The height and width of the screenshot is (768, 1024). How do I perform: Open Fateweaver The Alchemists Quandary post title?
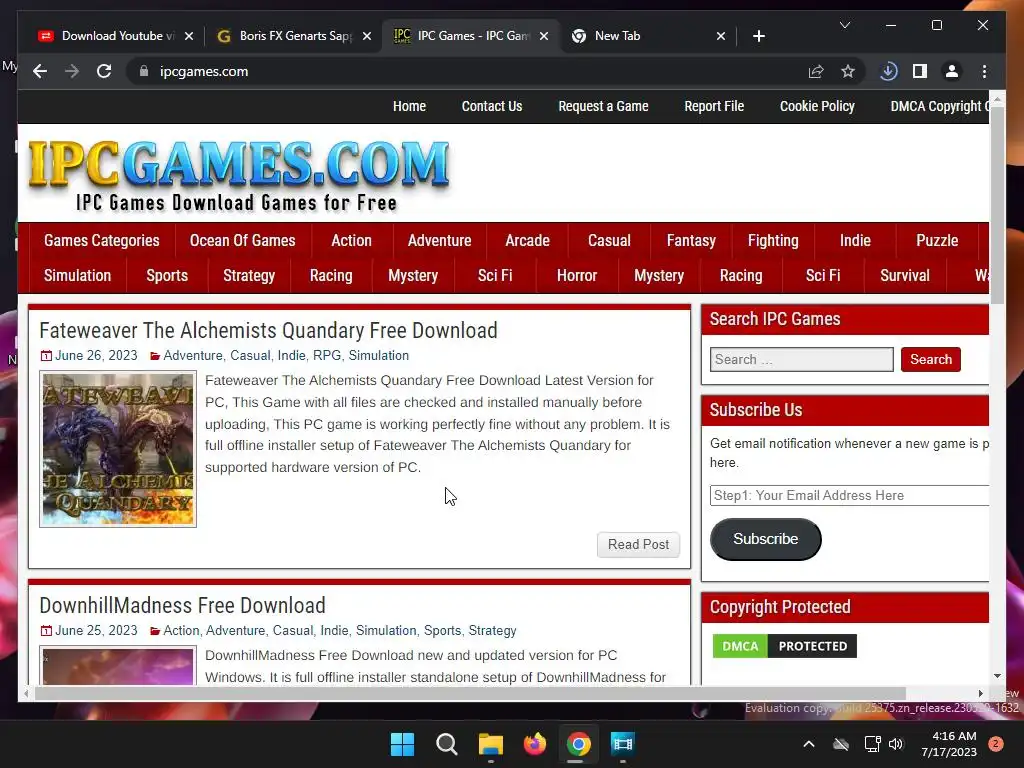tap(268, 330)
